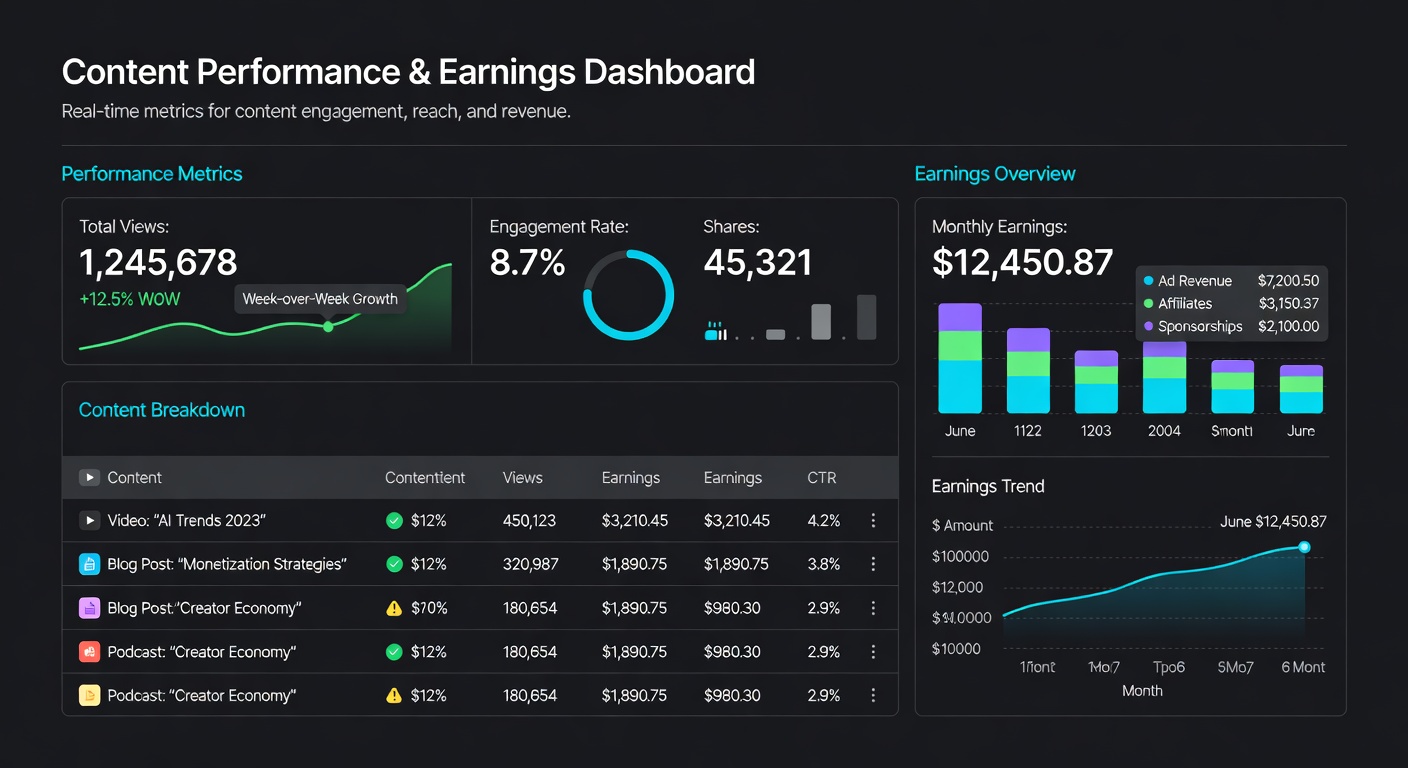Click the 6 Mont axis label on trend chart

[x=1303, y=667]
